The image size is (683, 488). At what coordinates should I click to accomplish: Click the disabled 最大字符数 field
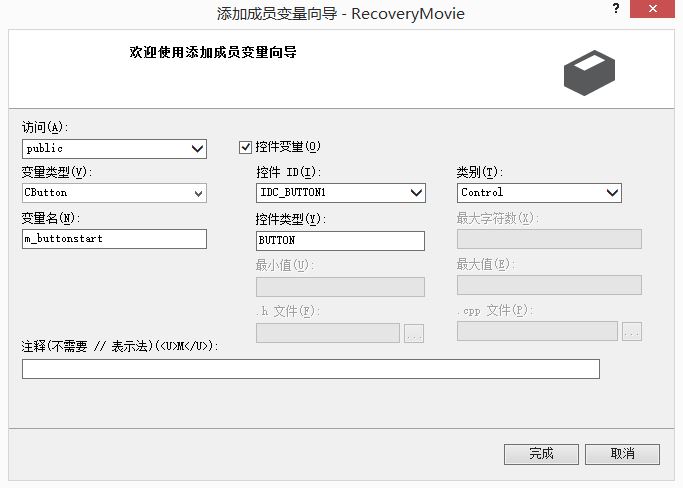[549, 239]
